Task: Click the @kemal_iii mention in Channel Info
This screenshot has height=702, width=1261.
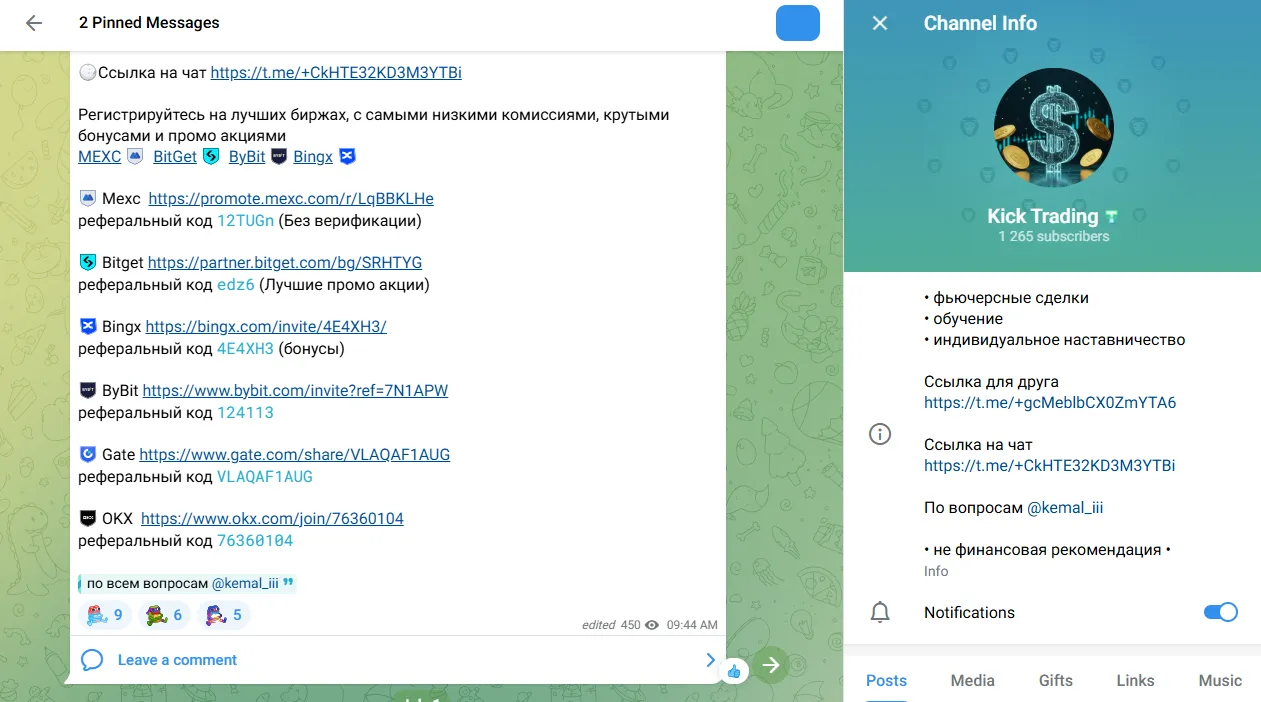Action: coord(1065,508)
